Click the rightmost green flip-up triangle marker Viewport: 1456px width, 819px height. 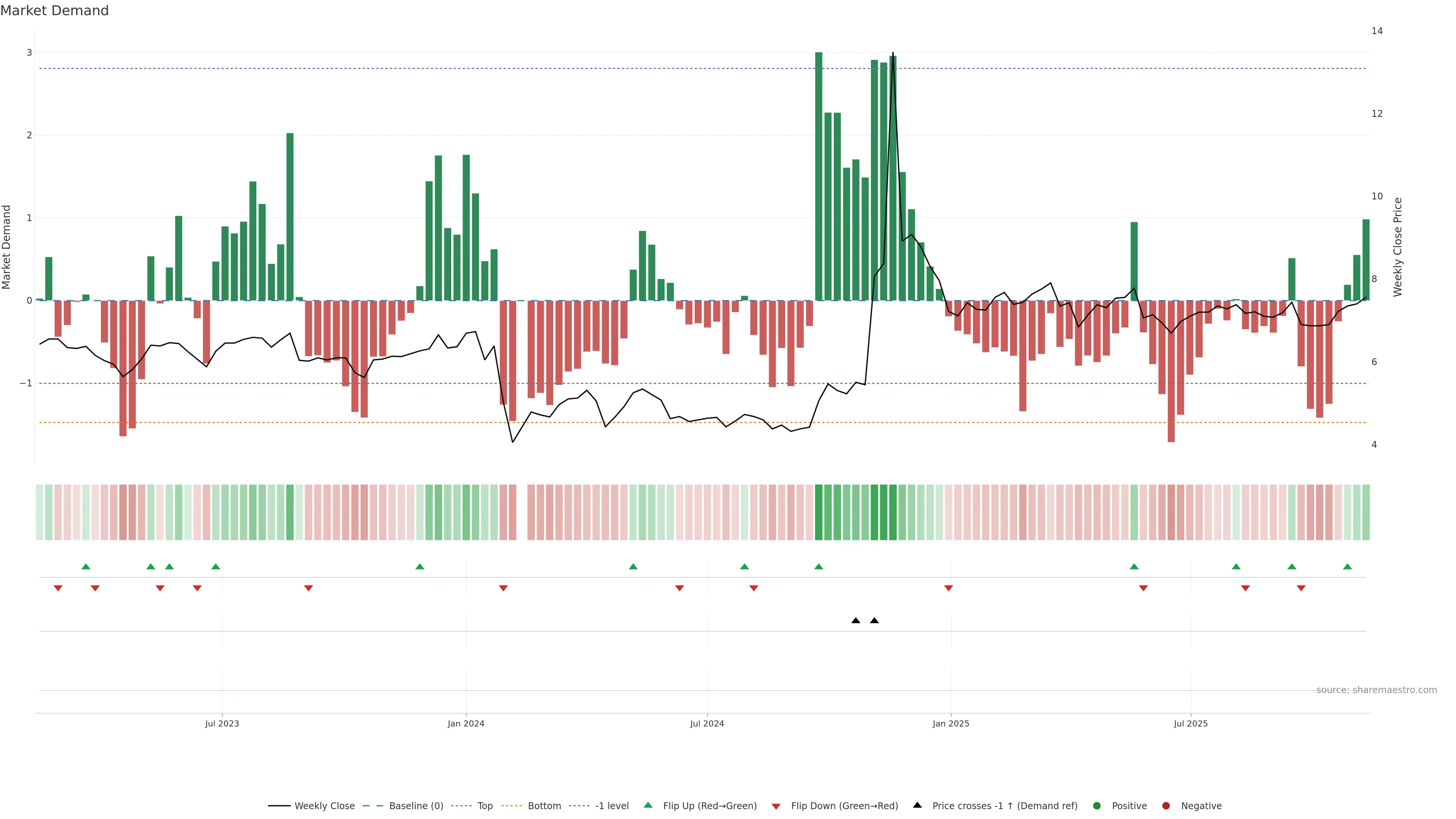[1348, 567]
